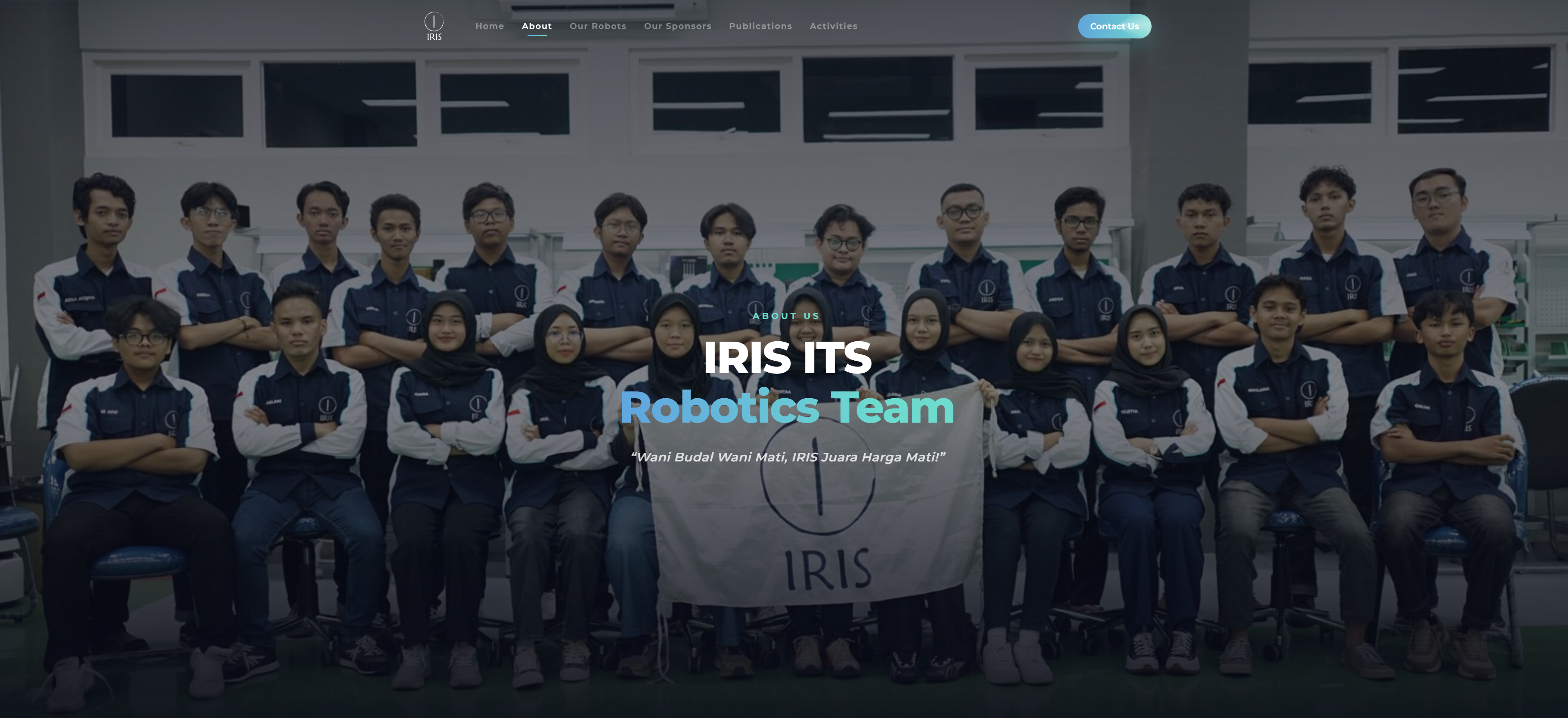Click the Contact Us button
Screen dimensions: 1568x718
[1115, 26]
